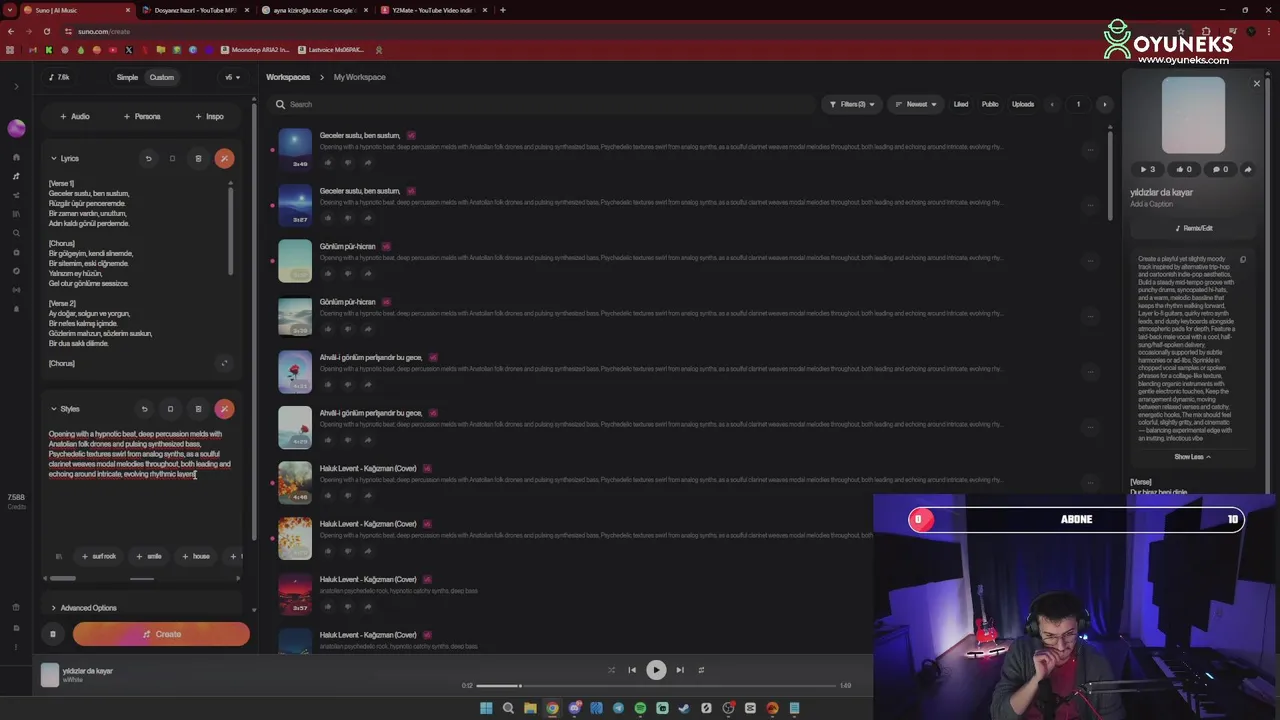This screenshot has height=720, width=1280.
Task: Toggle the Public filter
Action: coord(990,104)
